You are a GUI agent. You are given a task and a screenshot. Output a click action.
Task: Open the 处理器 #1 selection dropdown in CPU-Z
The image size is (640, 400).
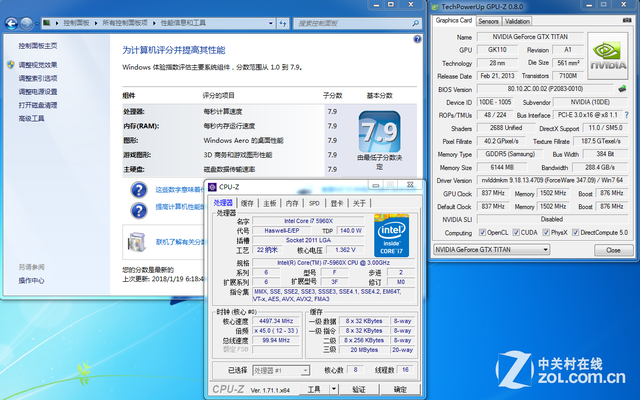point(281,370)
